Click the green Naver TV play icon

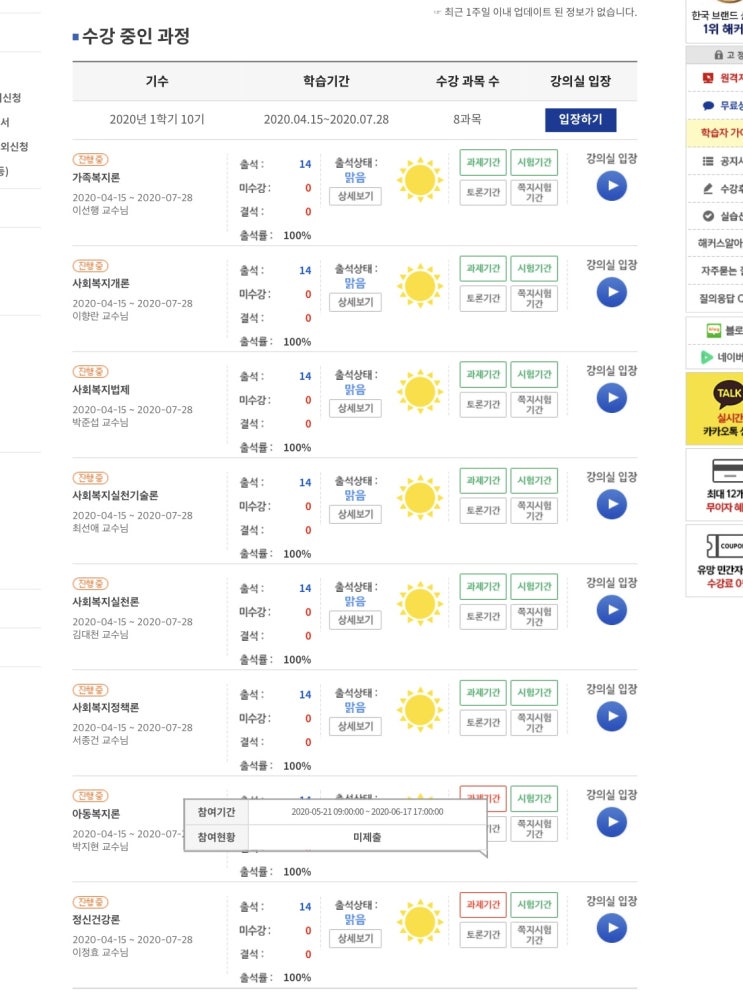pos(706,357)
